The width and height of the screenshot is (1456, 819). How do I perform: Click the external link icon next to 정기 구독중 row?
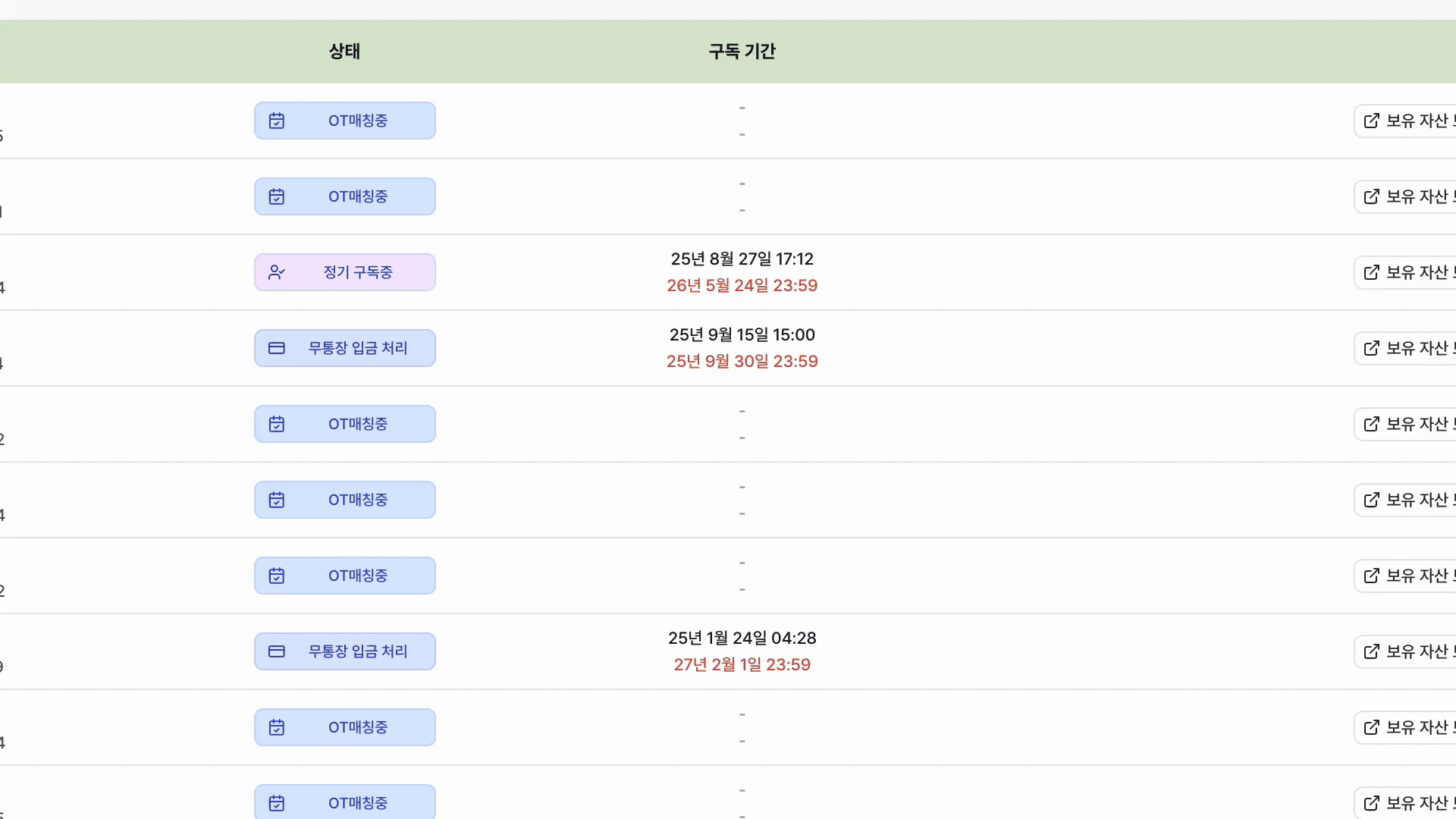pyautogui.click(x=1371, y=272)
